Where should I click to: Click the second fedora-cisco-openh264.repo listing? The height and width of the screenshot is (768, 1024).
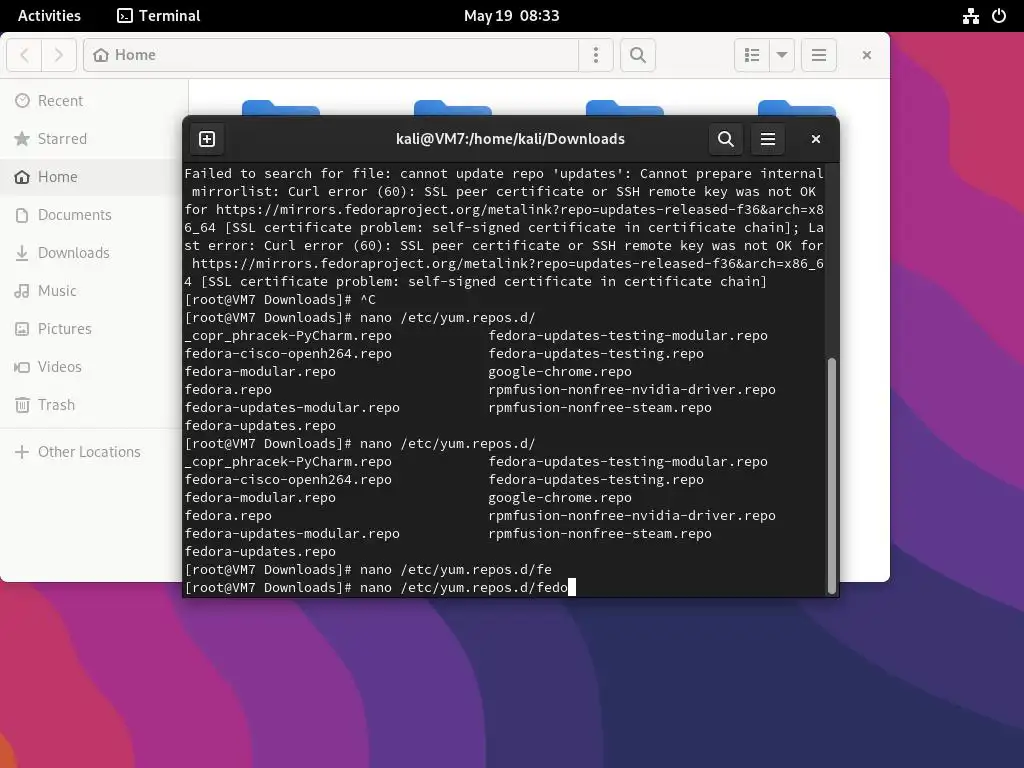coord(288,480)
